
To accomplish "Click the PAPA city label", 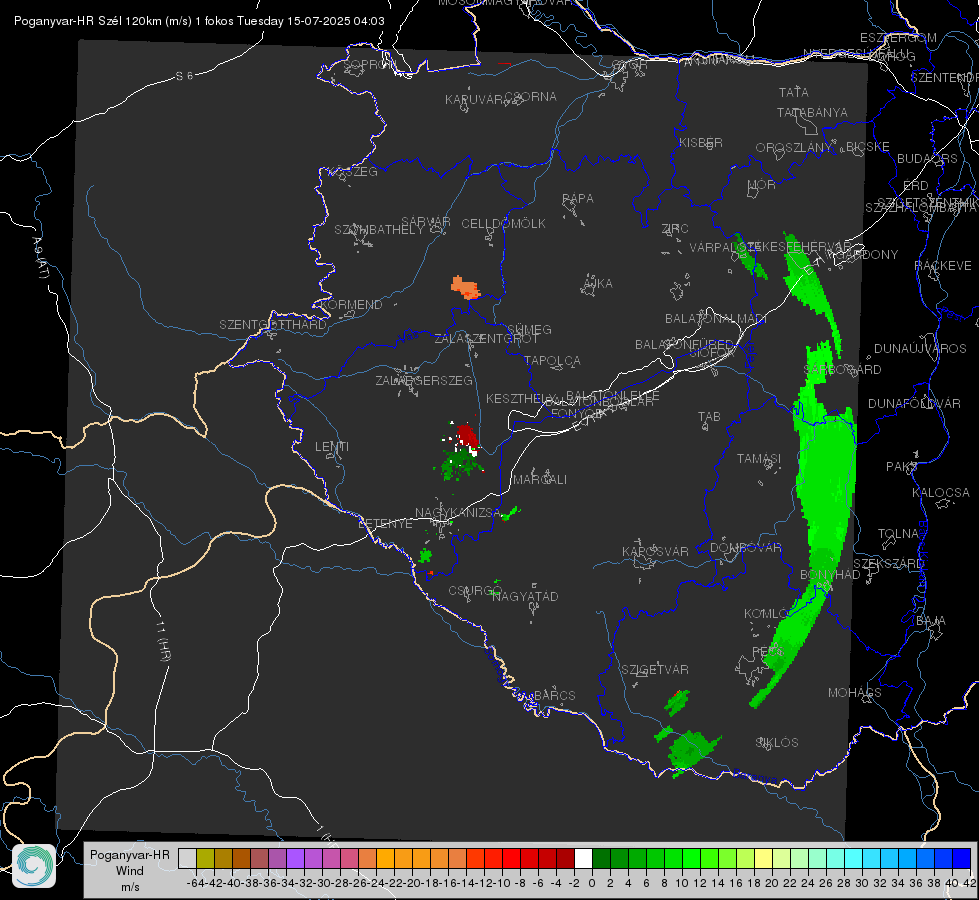I will (x=578, y=199).
